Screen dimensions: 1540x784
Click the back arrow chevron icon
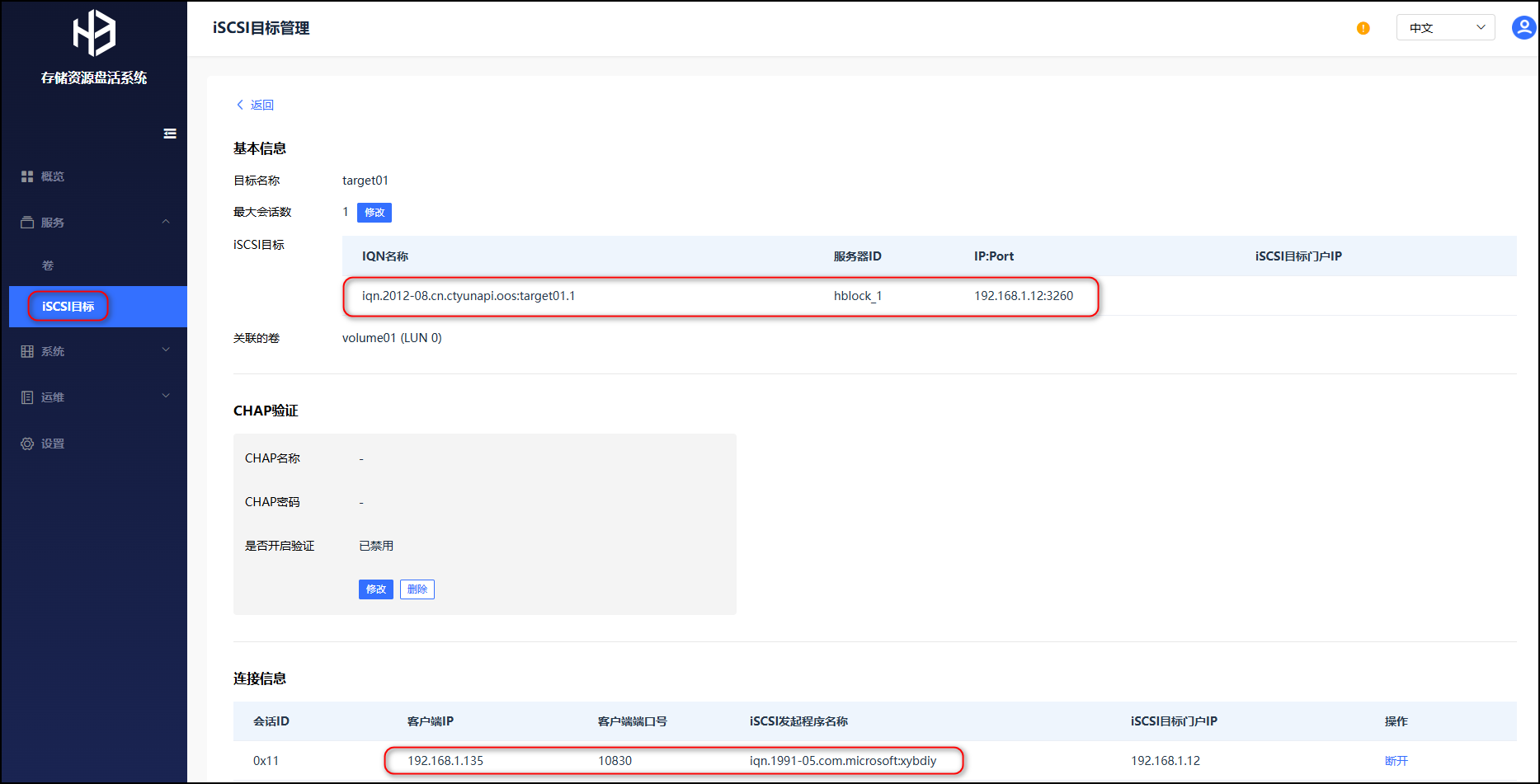(x=240, y=105)
